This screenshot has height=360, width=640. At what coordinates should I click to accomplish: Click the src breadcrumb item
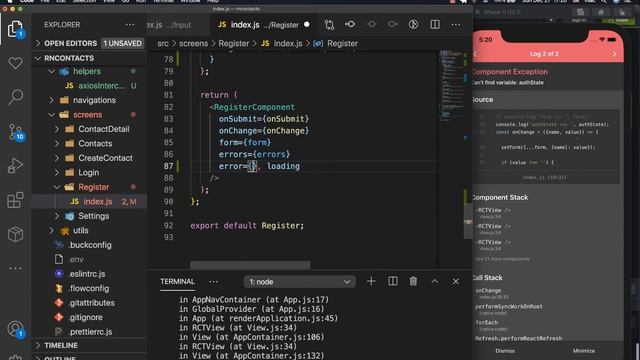[163, 43]
